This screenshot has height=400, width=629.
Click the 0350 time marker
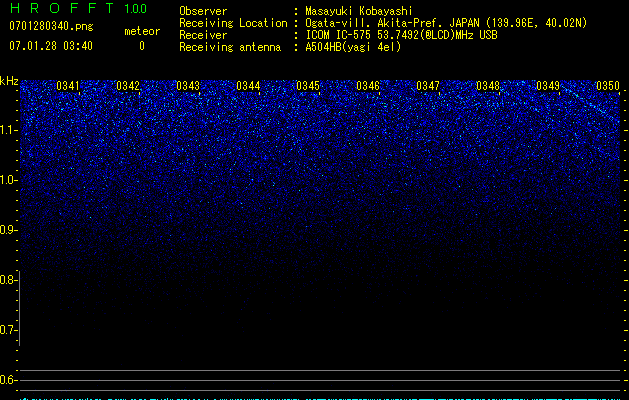coord(608,86)
